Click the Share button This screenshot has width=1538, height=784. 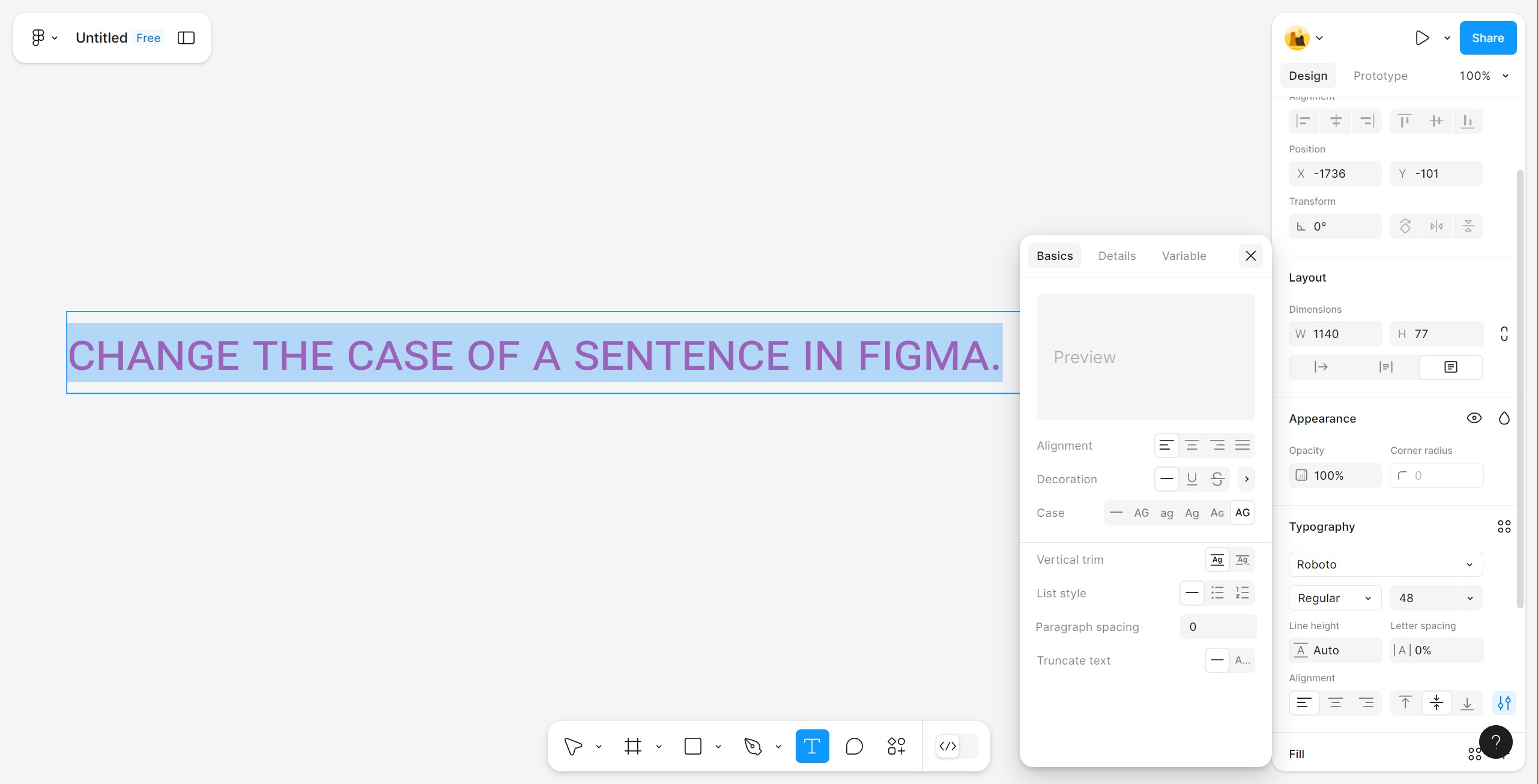coord(1488,38)
